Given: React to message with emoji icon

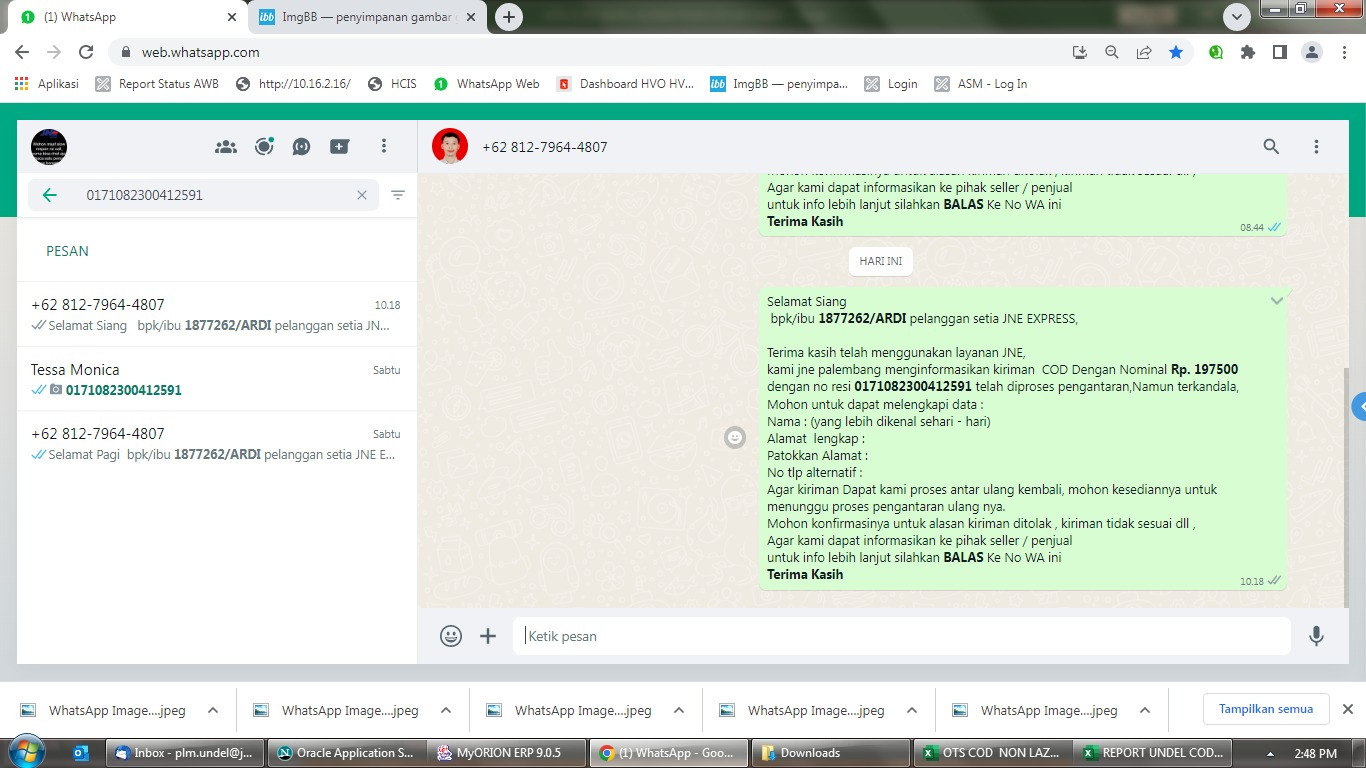Looking at the screenshot, I should tap(735, 437).
